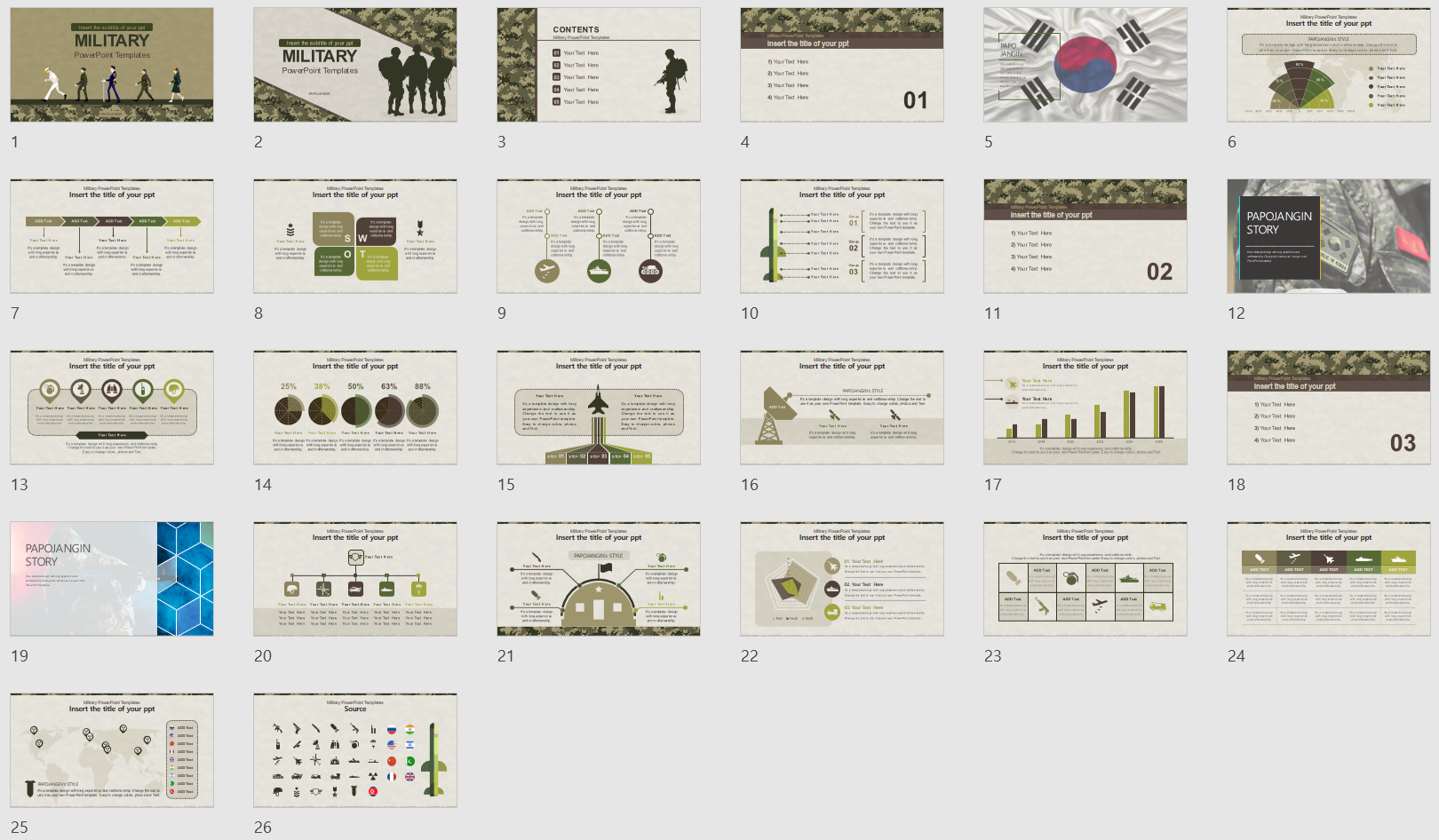Choose slide 26, the Source icons slide
This screenshot has width=1439, height=840.
[x=355, y=750]
